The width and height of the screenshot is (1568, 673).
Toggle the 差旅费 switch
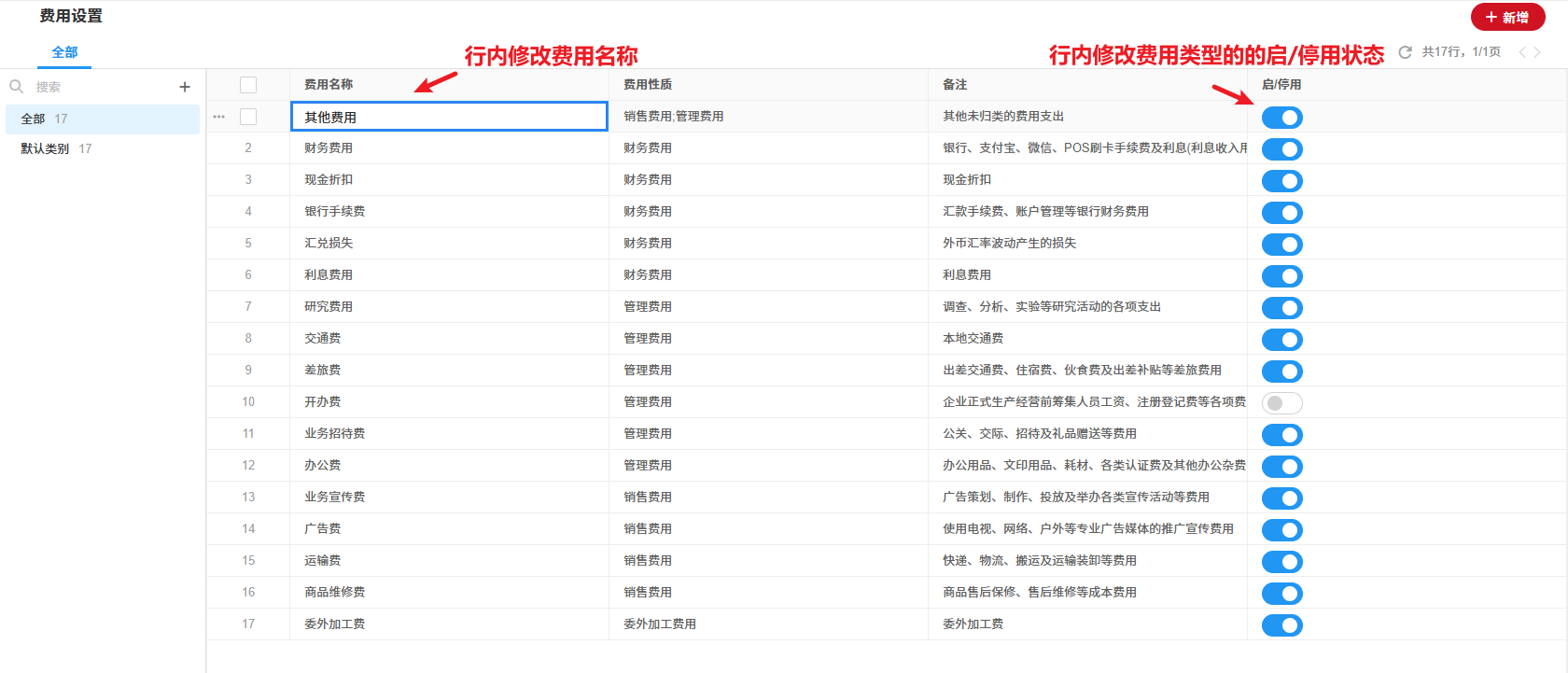1282,372
